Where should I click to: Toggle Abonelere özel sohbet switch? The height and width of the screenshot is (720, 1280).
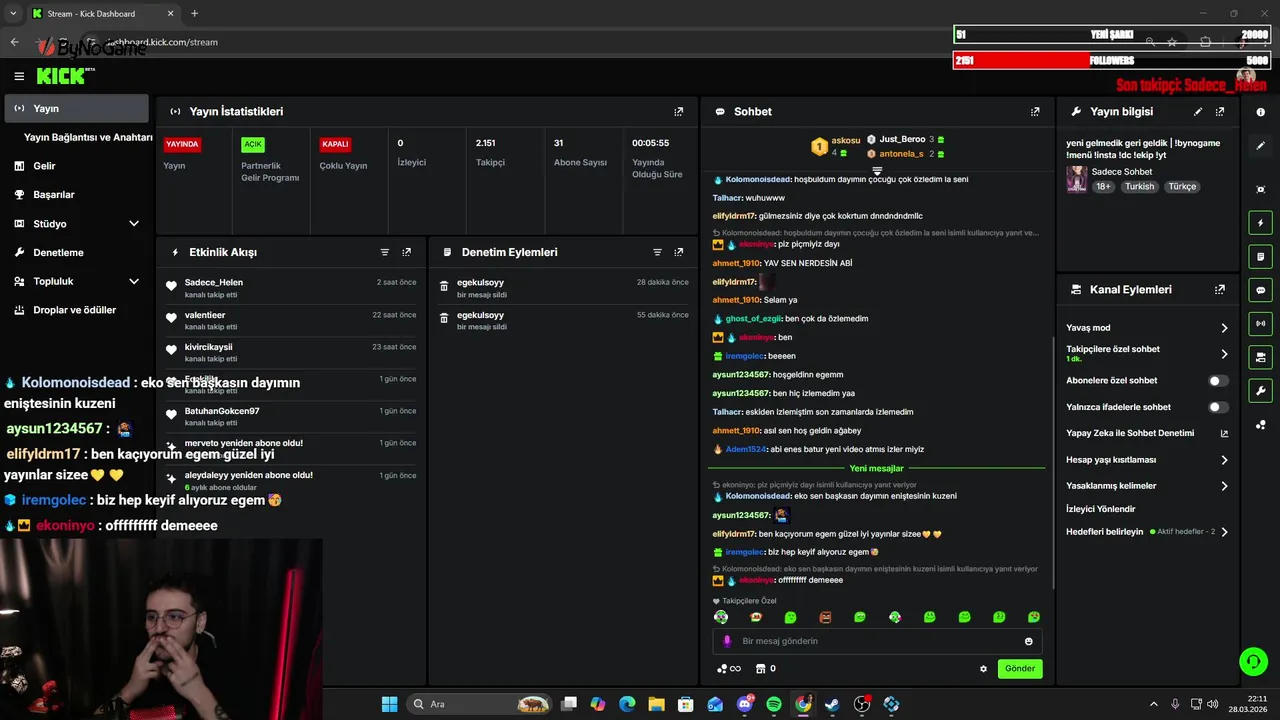tap(1218, 381)
